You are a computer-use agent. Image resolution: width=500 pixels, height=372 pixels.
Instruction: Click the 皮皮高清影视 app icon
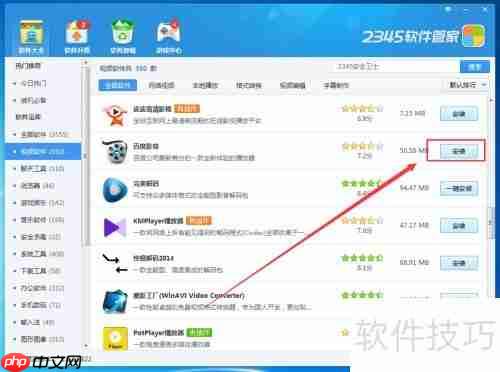pos(115,115)
